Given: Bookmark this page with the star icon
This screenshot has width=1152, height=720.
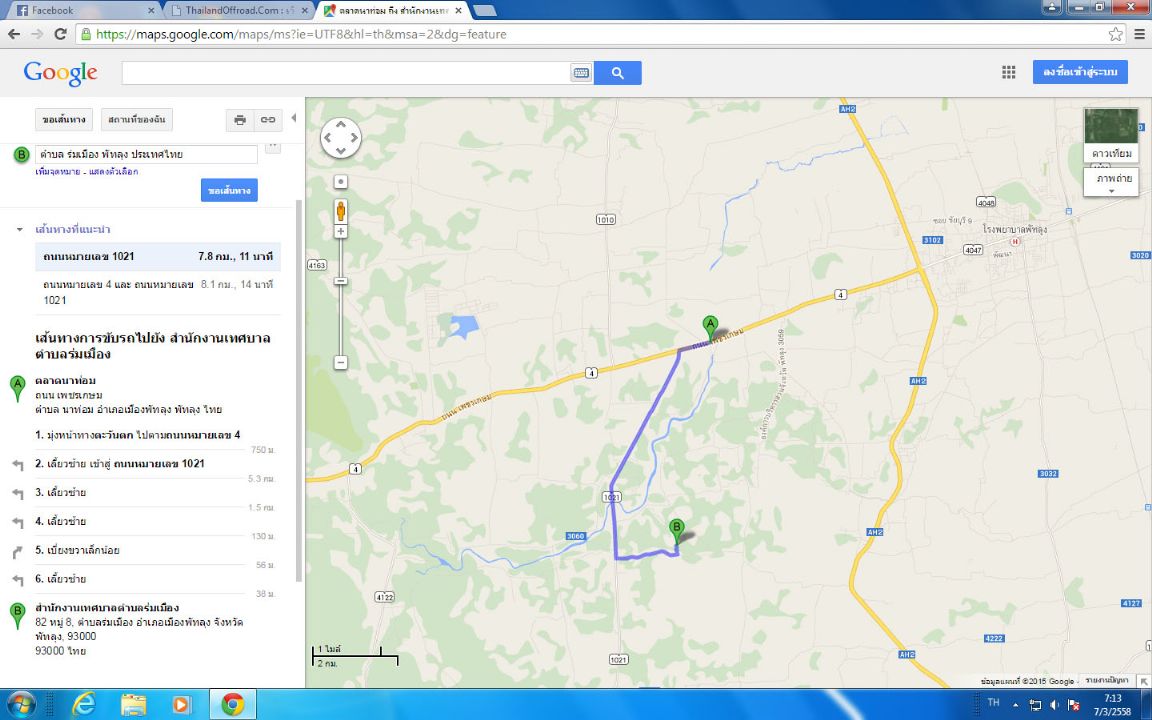Looking at the screenshot, I should tap(1115, 34).
